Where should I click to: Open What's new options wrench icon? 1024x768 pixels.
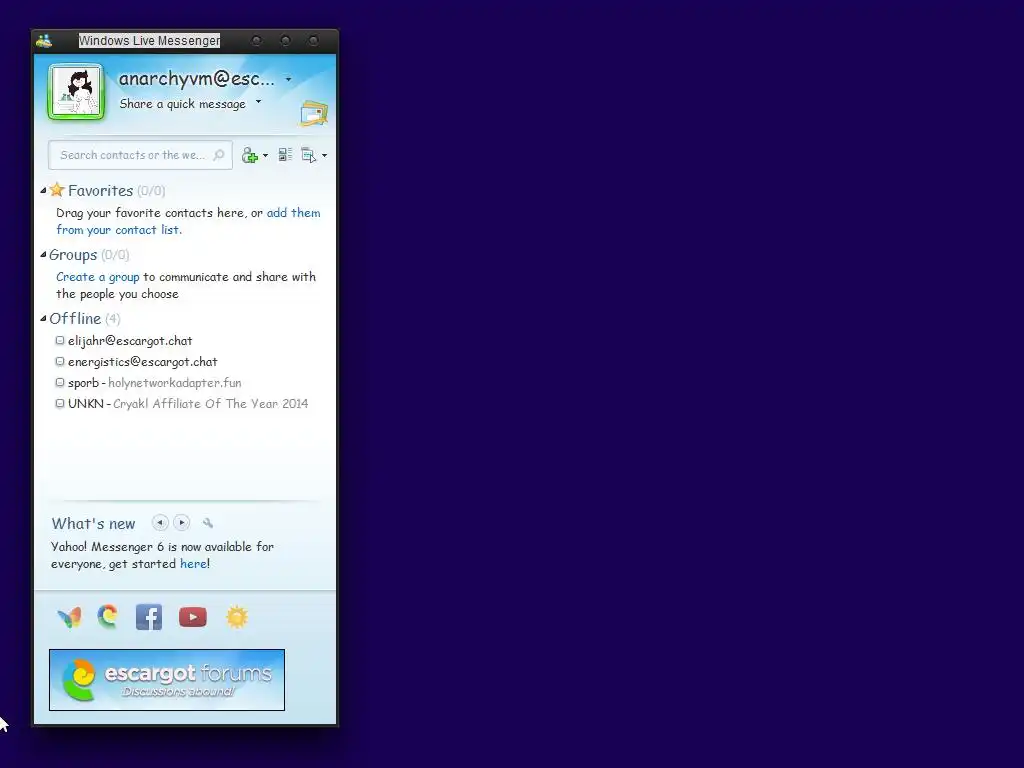pyautogui.click(x=208, y=523)
